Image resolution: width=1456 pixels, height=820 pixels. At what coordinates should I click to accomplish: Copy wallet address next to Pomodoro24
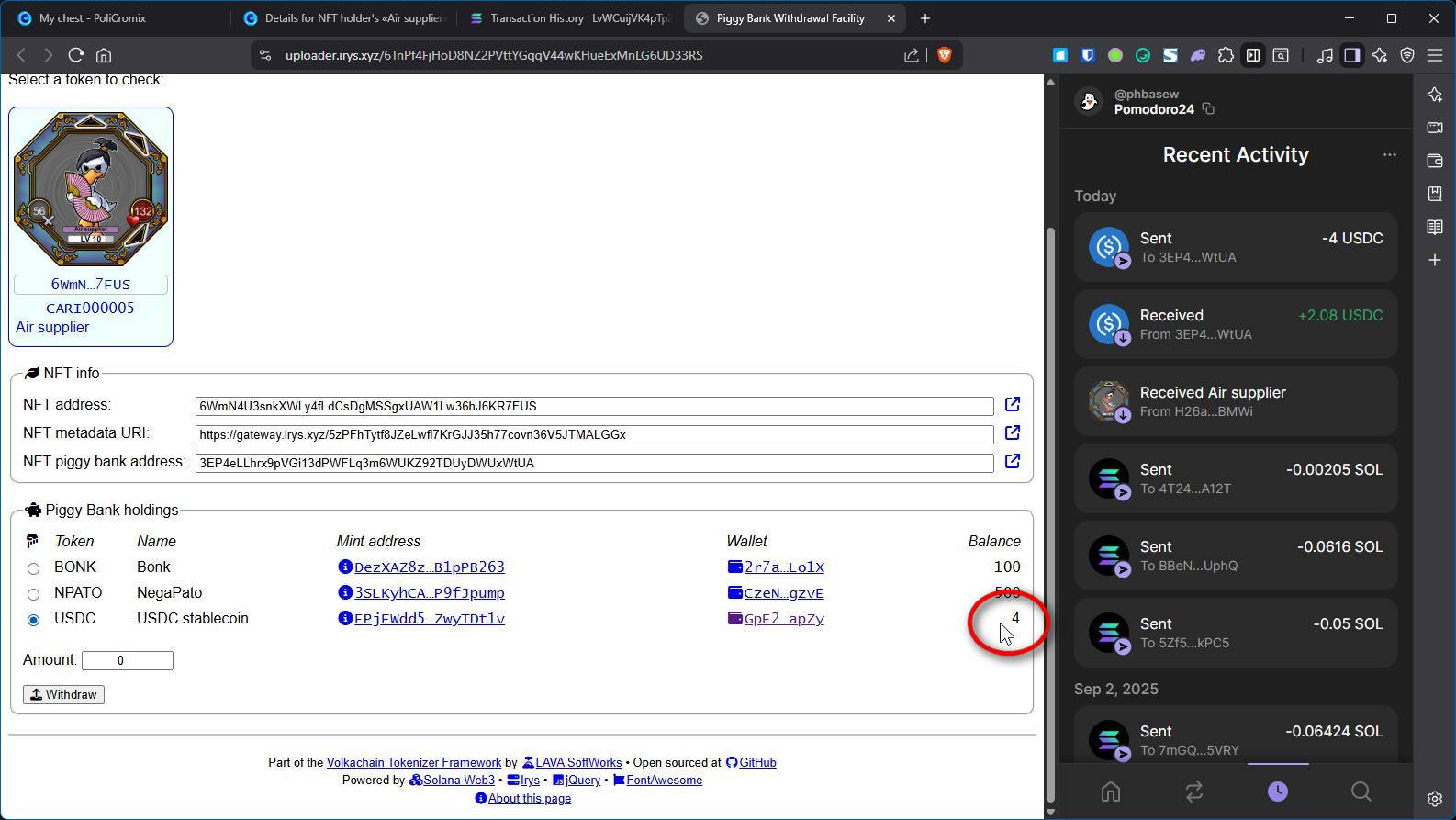1208,109
